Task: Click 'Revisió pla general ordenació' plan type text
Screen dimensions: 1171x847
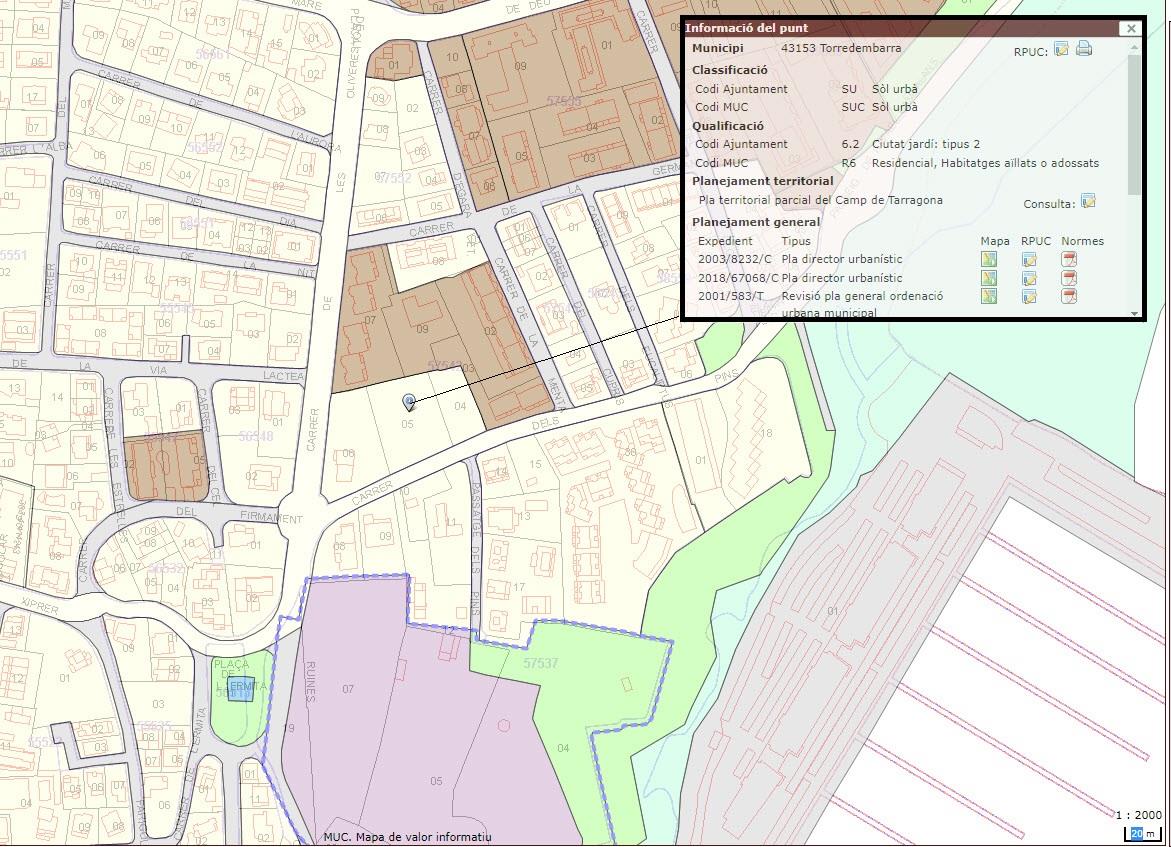Action: [862, 296]
